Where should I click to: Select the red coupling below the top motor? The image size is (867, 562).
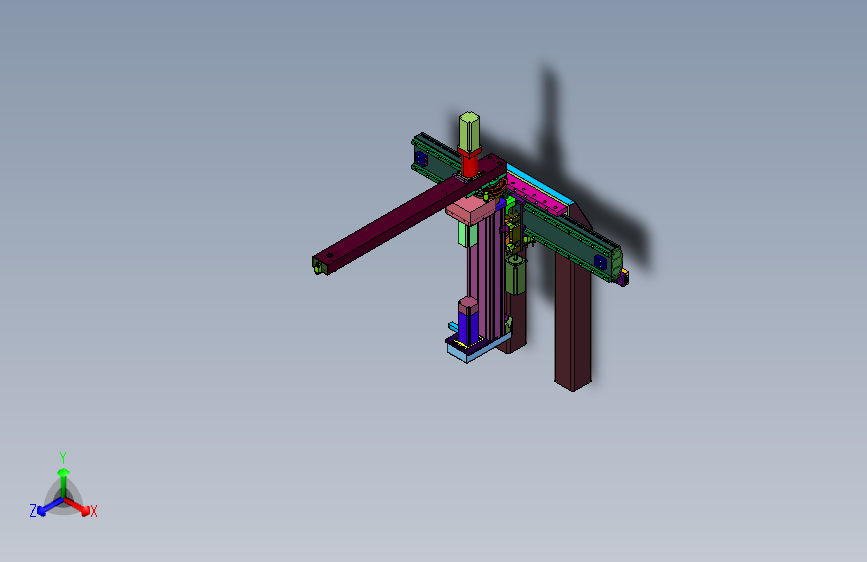(469, 162)
